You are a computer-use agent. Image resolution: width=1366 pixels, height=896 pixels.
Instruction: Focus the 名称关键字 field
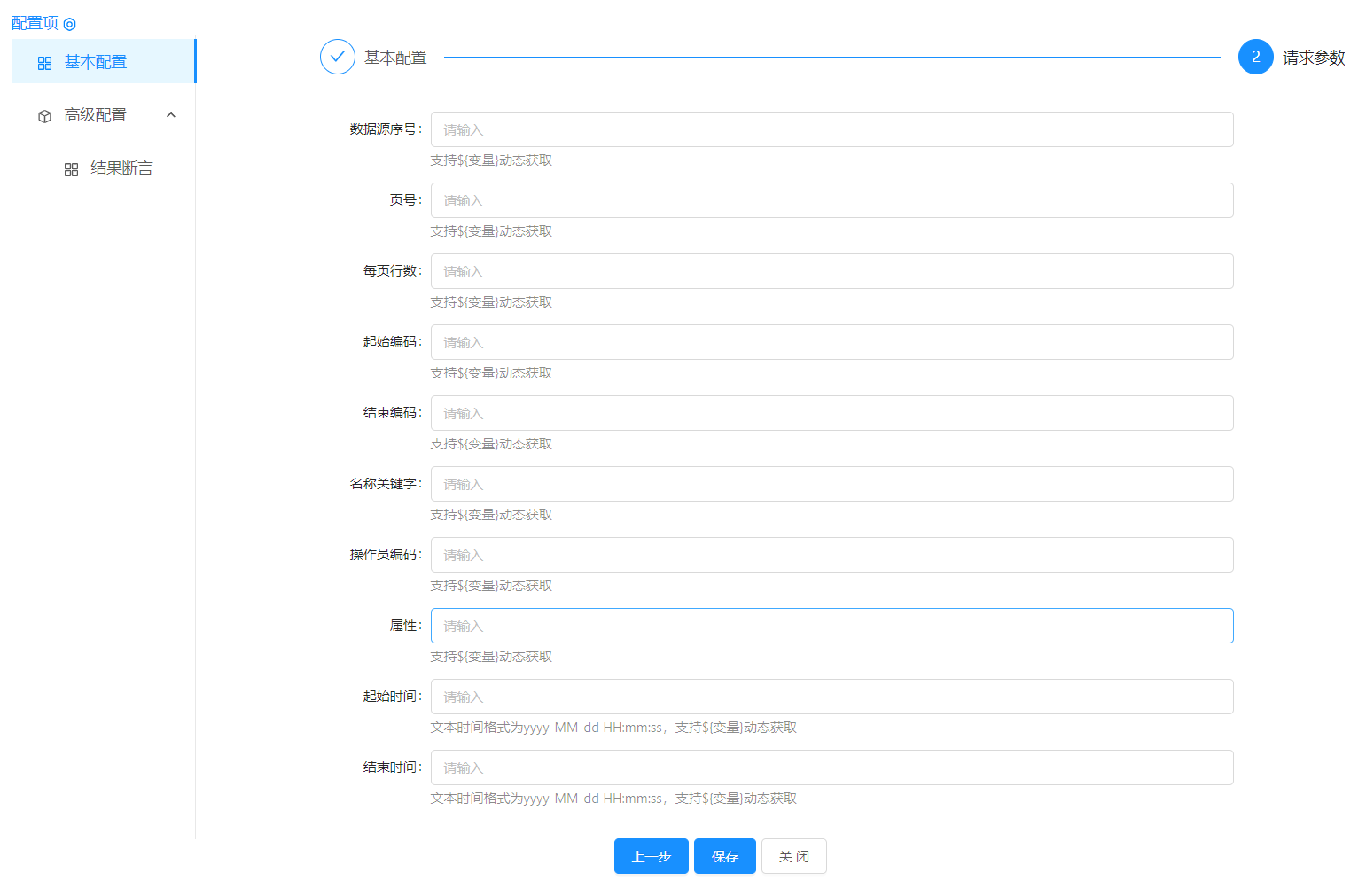(831, 484)
